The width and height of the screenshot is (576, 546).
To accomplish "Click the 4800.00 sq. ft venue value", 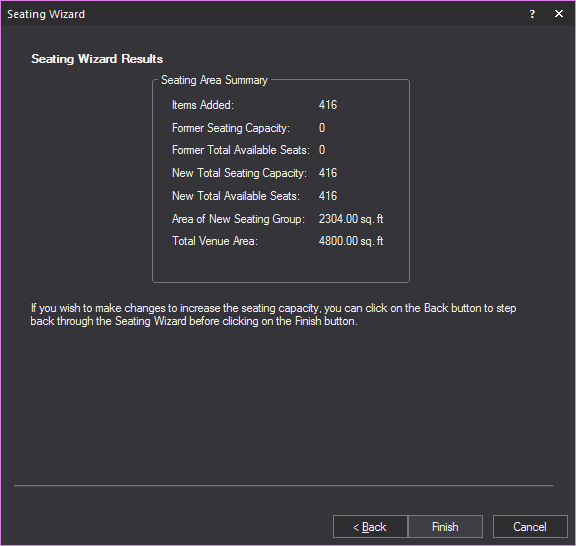I will (x=351, y=241).
